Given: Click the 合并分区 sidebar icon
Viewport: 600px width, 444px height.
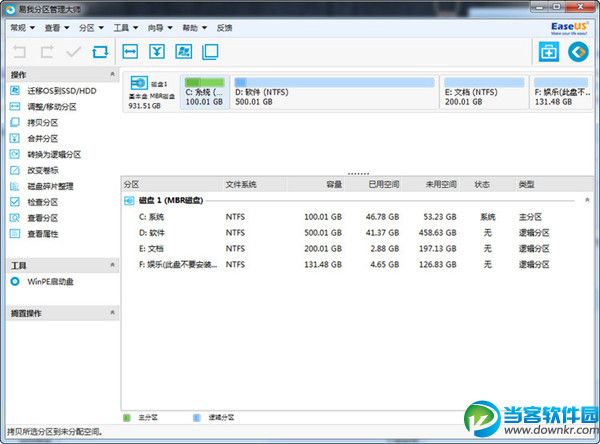Looking at the screenshot, I should tap(15, 138).
